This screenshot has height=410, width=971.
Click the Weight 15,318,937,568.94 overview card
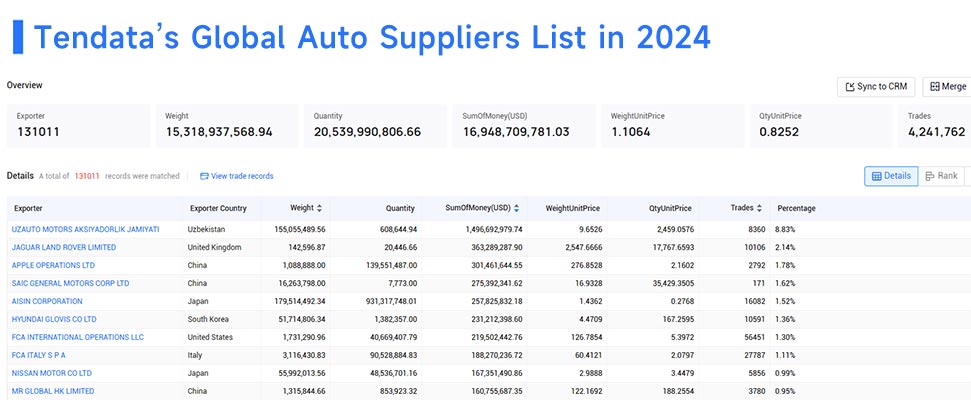pyautogui.click(x=227, y=126)
